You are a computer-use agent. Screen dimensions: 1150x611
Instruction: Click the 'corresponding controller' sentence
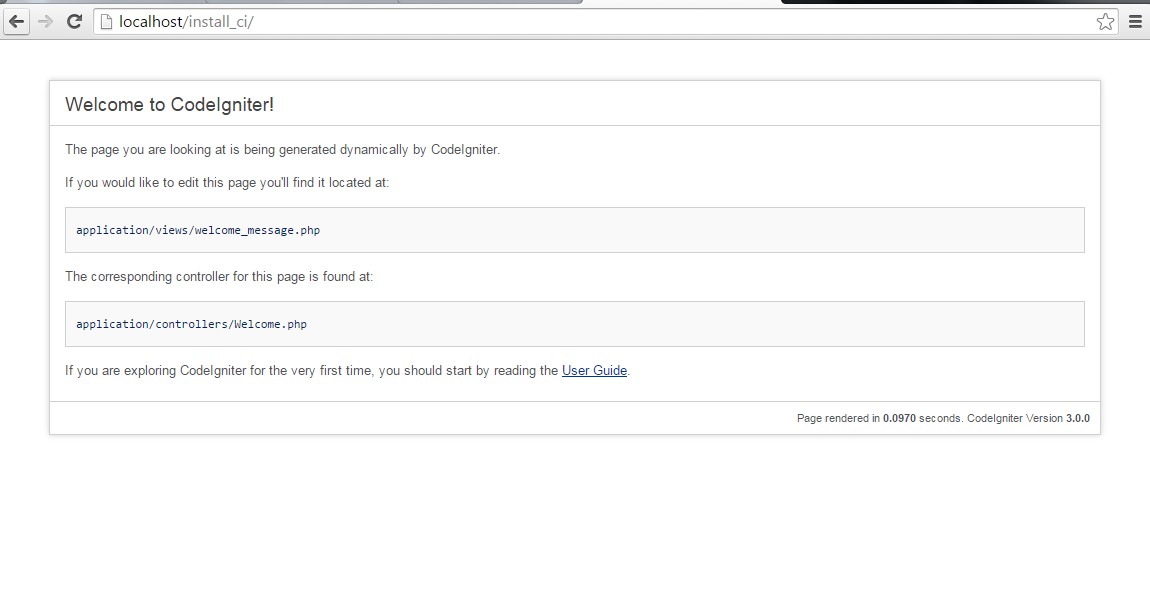219,277
